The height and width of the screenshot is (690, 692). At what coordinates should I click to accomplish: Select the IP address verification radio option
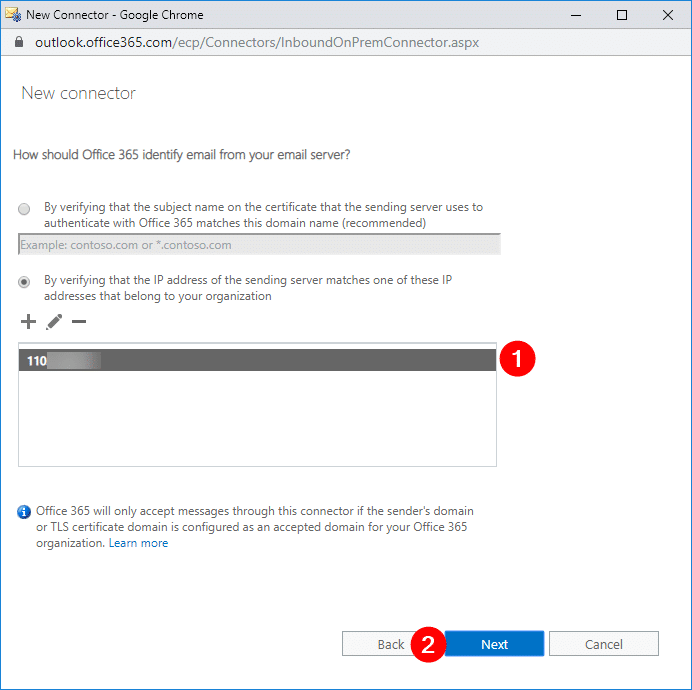[x=24, y=282]
